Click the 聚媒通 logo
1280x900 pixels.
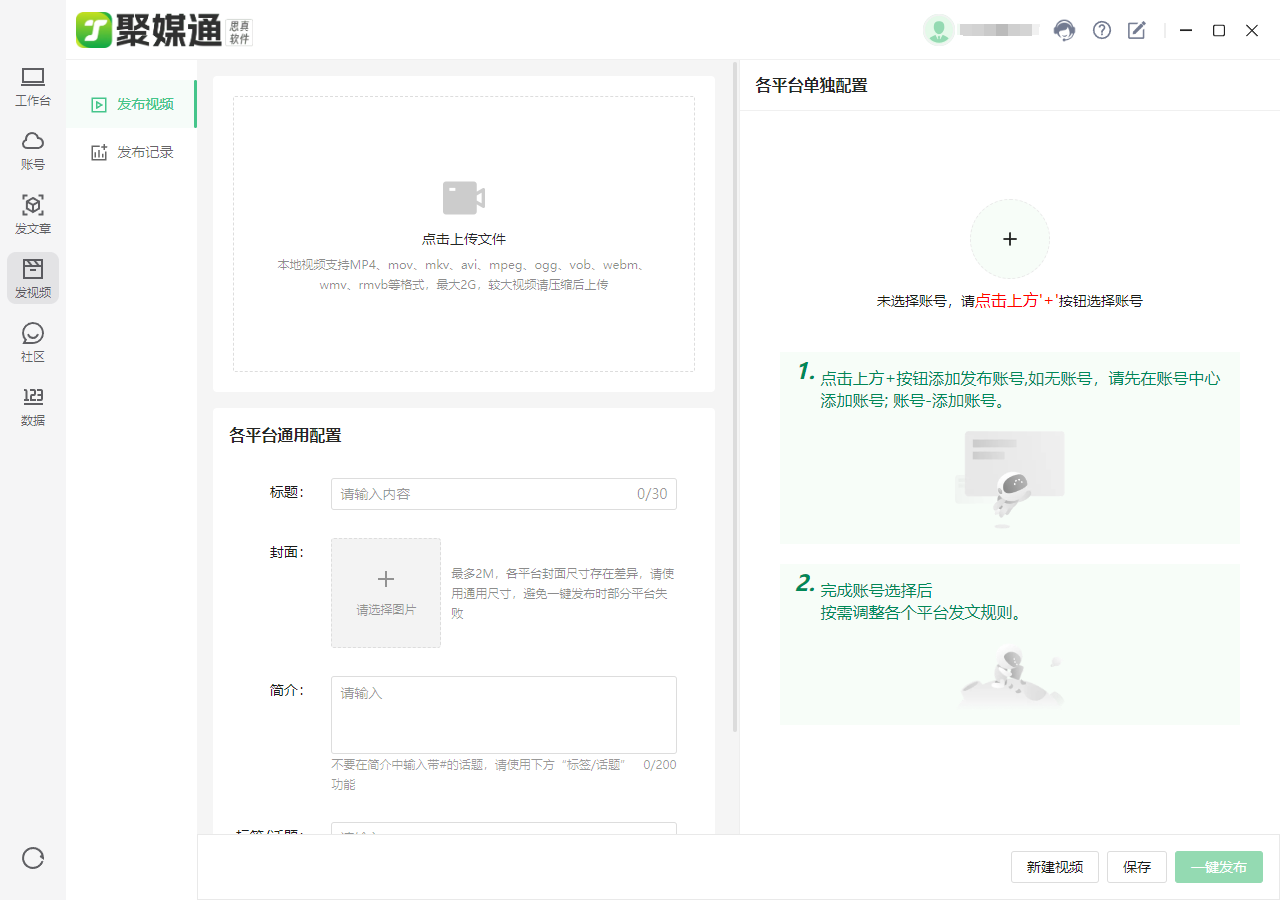coord(164,30)
